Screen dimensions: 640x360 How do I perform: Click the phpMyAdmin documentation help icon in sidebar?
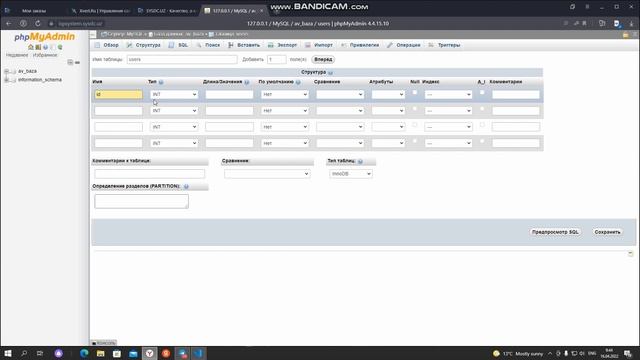(x=45, y=47)
